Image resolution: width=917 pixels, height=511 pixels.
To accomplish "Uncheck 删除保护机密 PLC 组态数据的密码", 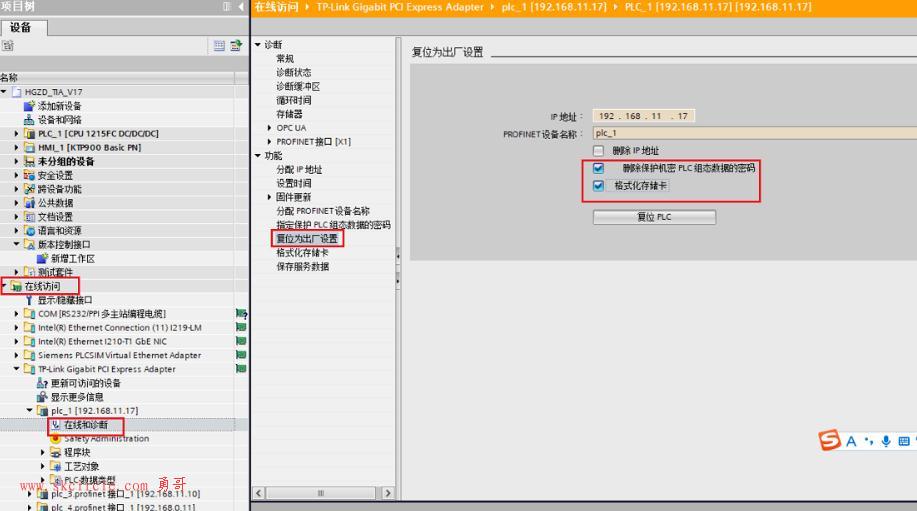I will click(598, 168).
